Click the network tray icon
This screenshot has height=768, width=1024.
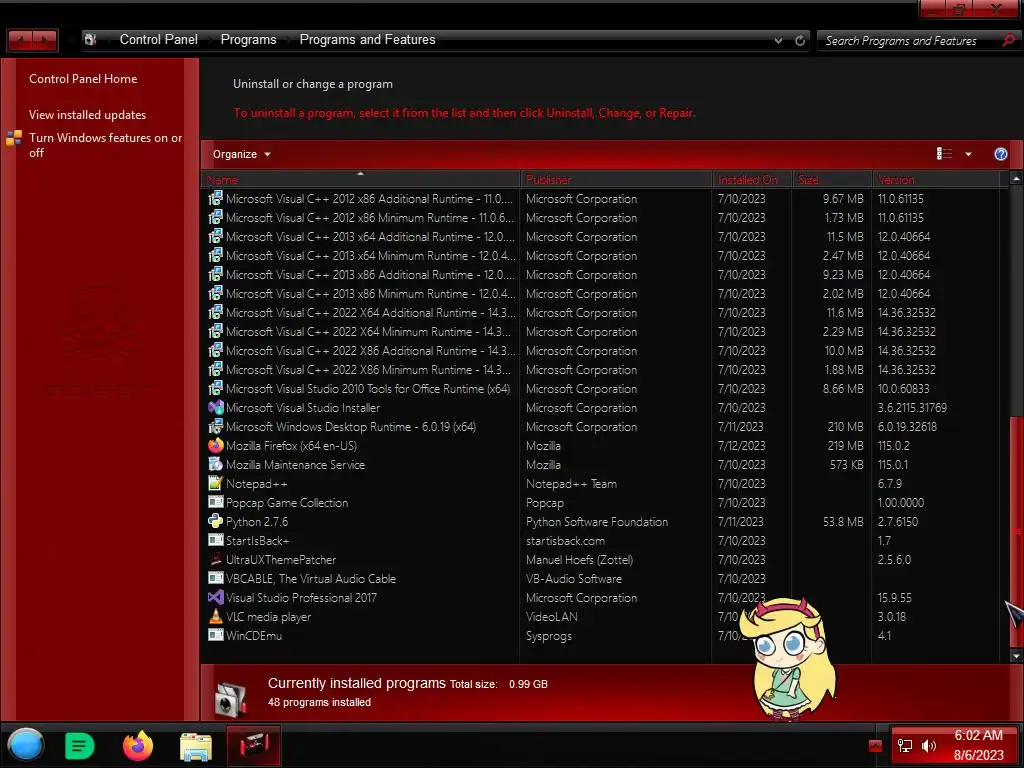[x=904, y=746]
